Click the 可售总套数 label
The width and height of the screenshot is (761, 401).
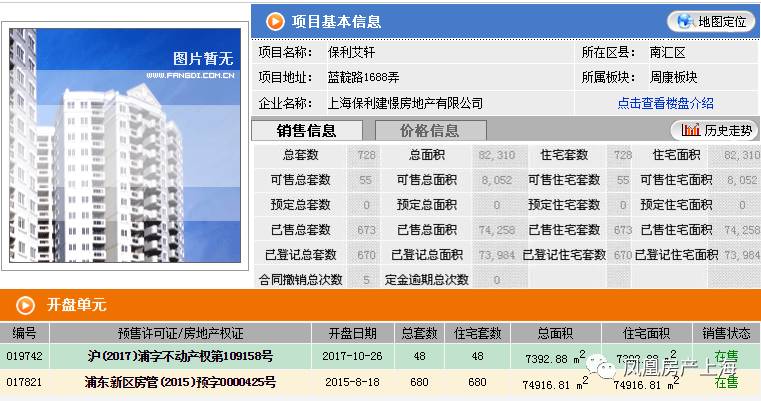[x=300, y=180]
